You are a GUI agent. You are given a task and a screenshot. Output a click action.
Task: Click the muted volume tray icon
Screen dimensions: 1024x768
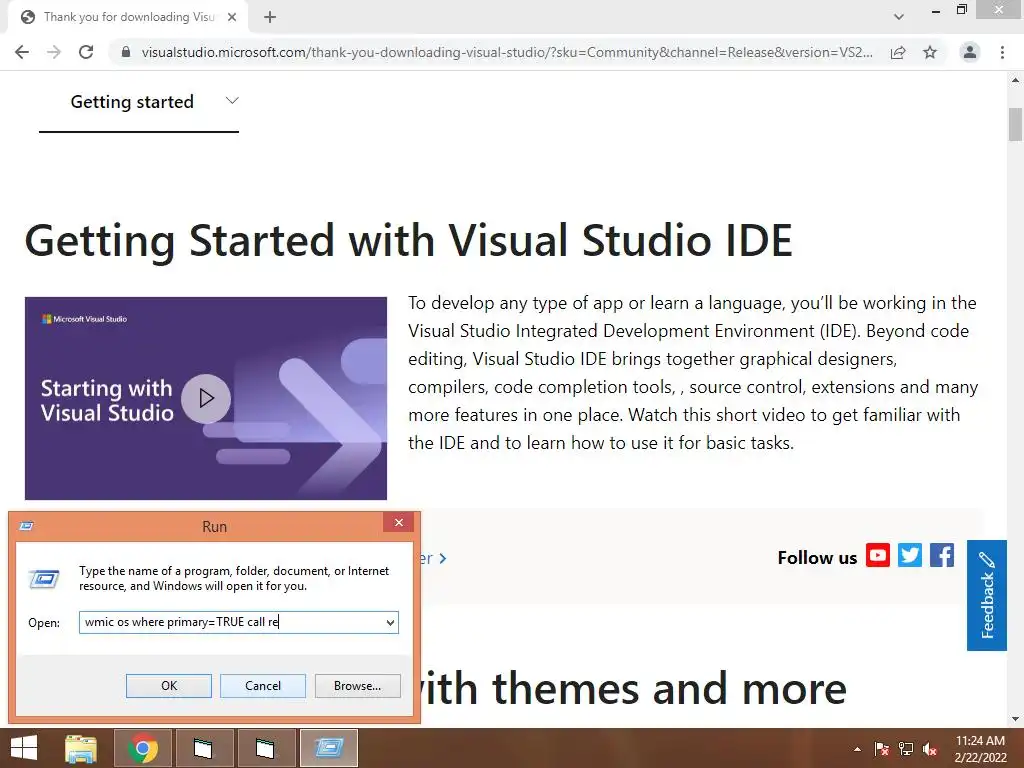(930, 749)
